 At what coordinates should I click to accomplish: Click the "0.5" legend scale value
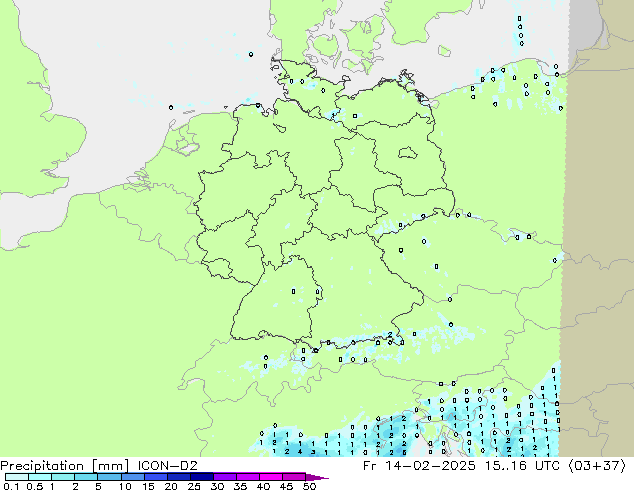[35, 486]
